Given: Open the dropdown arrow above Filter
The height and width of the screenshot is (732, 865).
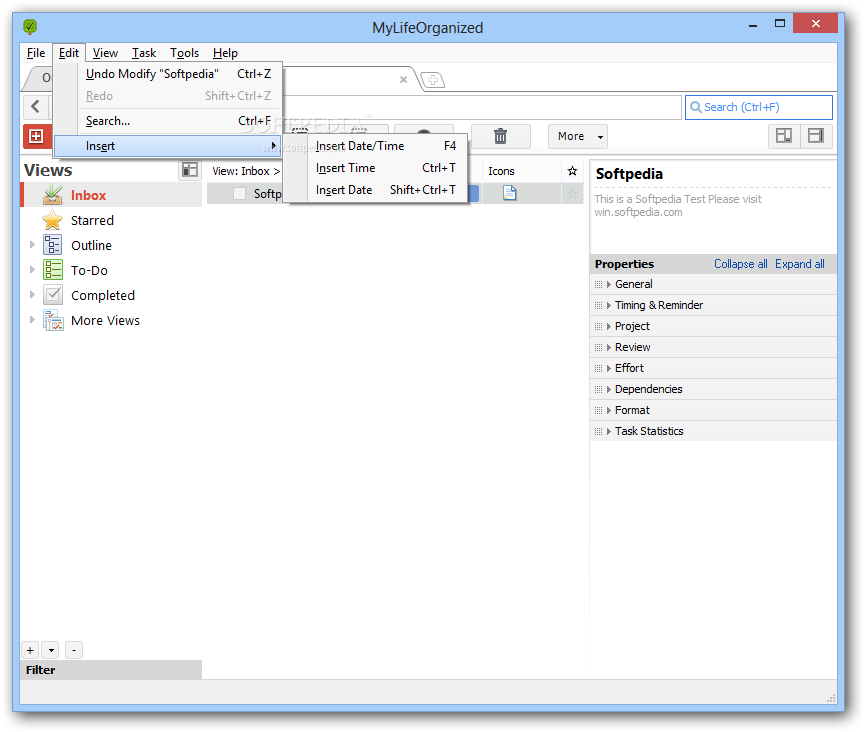Looking at the screenshot, I should tap(51, 650).
